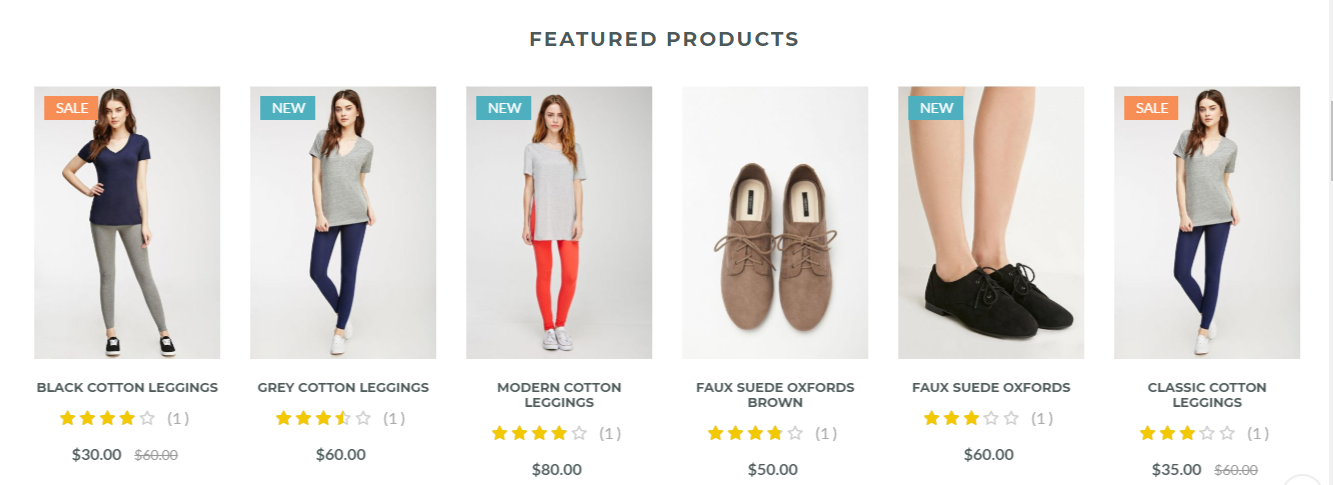Open the Black Cotton Leggings product title link
The height and width of the screenshot is (485, 1333).
tap(127, 388)
